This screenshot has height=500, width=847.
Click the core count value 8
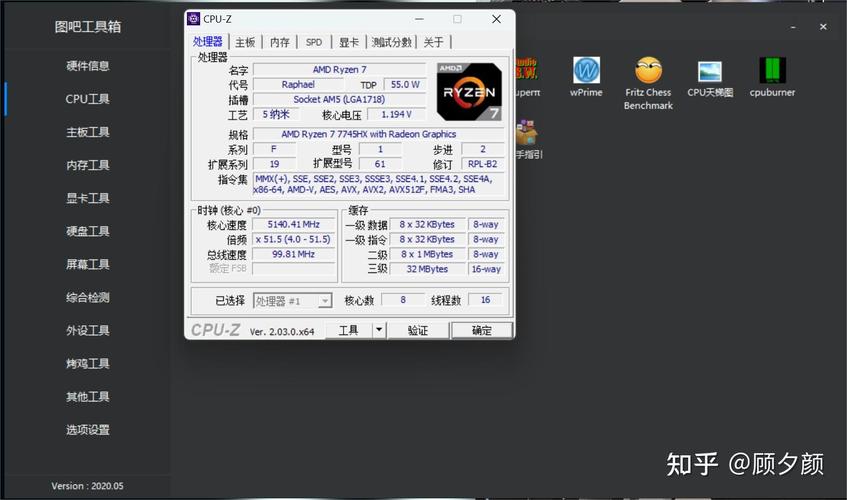click(403, 300)
